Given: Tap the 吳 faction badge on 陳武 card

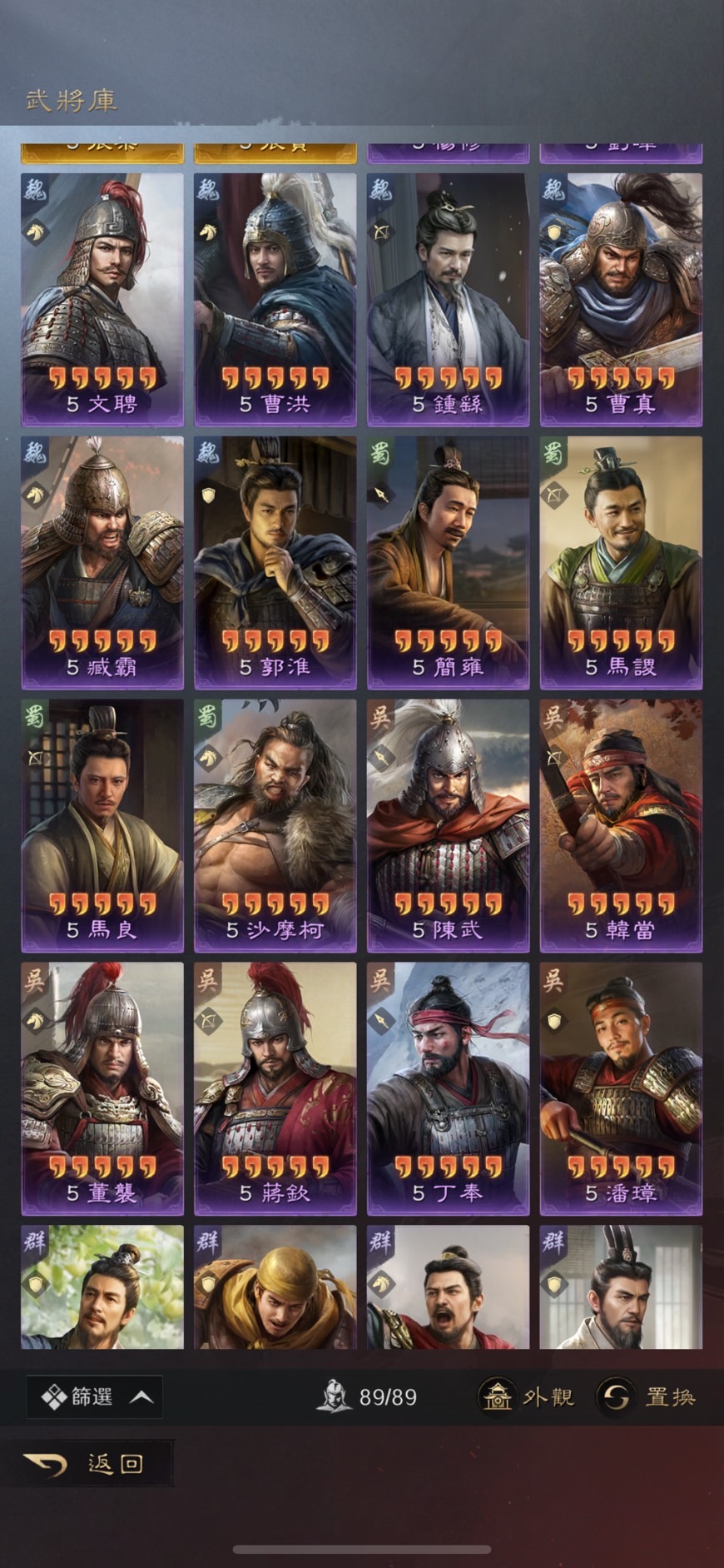Looking at the screenshot, I should (x=380, y=717).
